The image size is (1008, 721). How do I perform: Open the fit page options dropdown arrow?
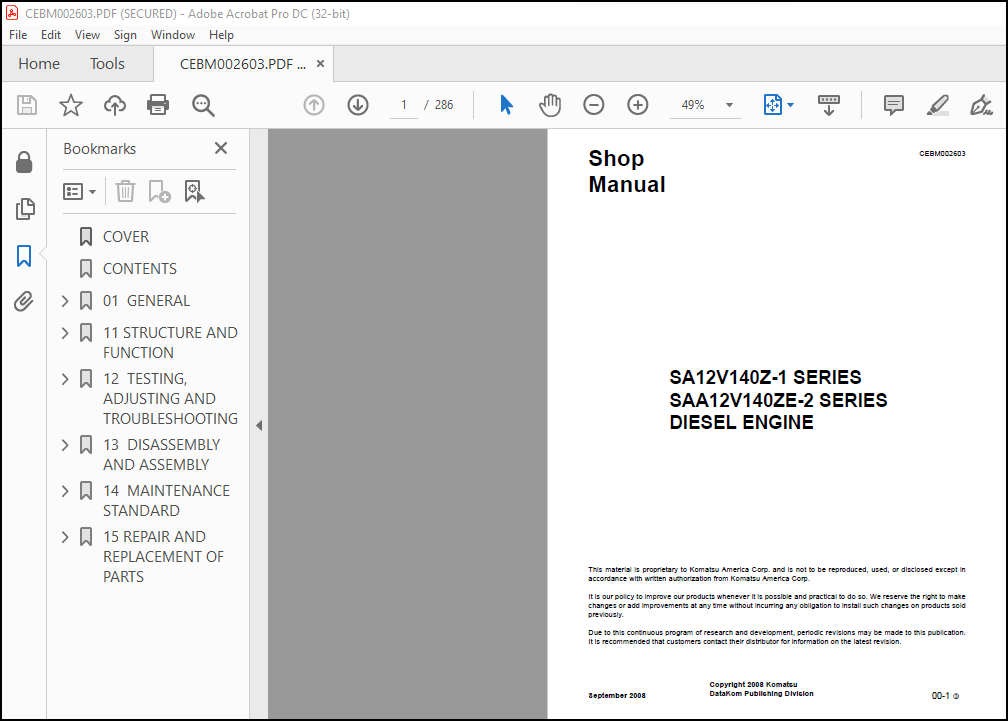coord(791,105)
